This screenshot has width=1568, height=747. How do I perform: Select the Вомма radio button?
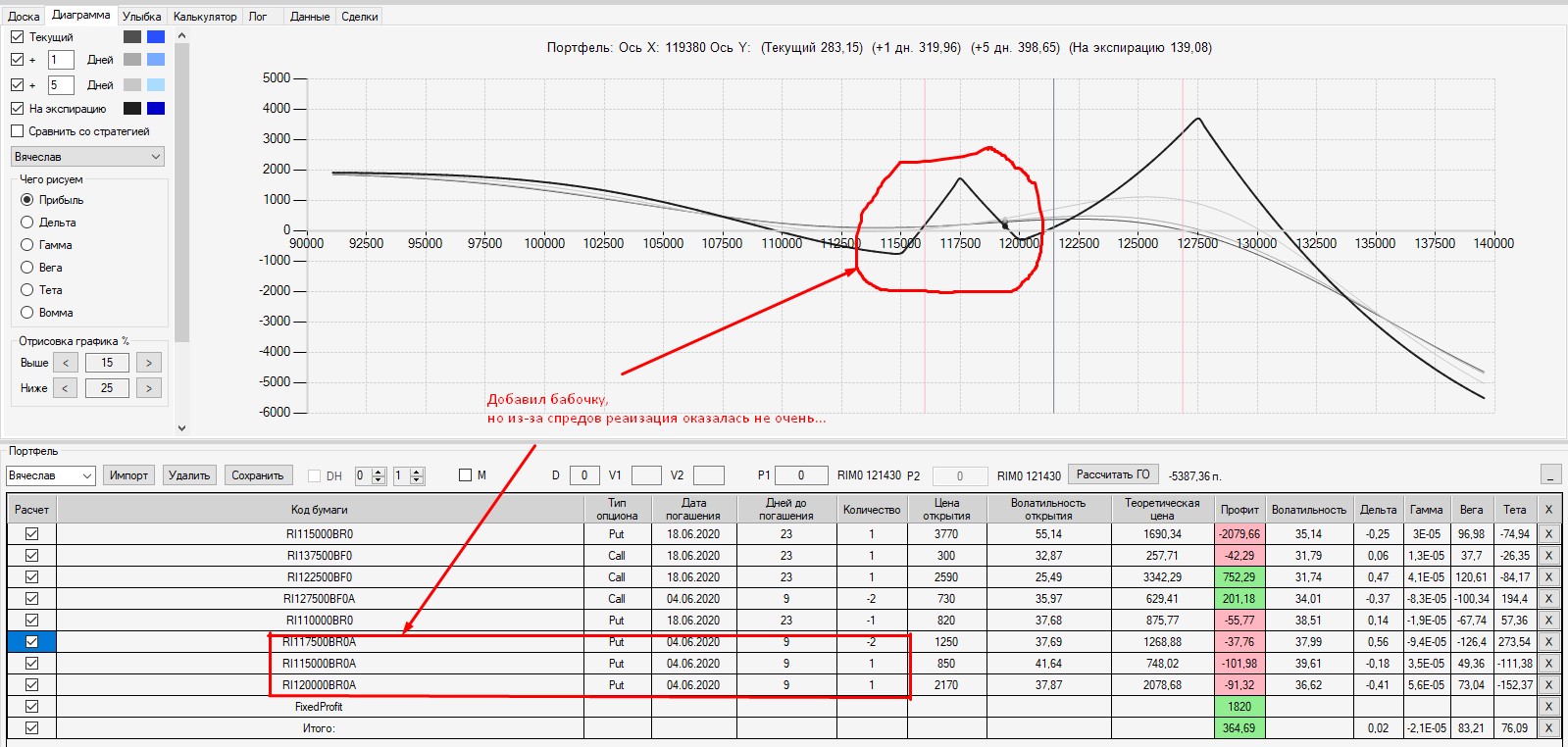pos(27,313)
